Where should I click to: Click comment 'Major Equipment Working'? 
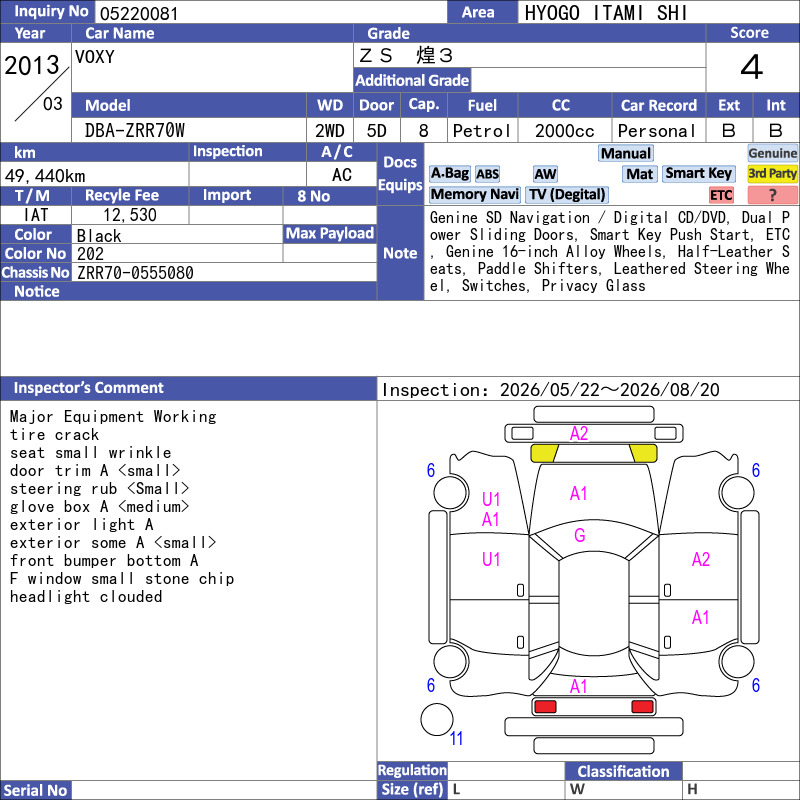113,417
